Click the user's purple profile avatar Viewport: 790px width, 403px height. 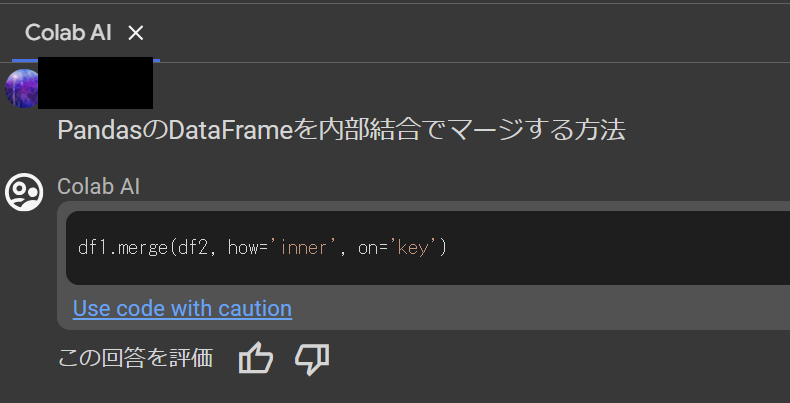21,88
